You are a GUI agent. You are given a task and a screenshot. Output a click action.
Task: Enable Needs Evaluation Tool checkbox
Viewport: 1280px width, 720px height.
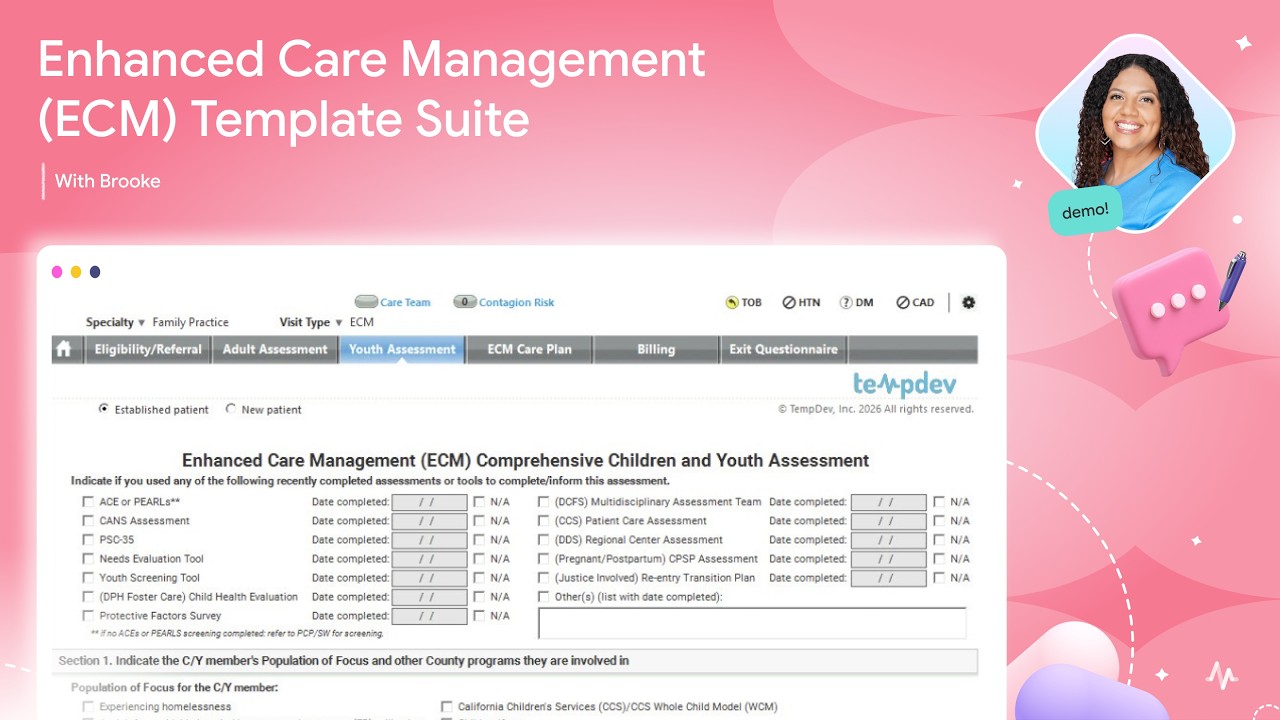click(x=88, y=559)
